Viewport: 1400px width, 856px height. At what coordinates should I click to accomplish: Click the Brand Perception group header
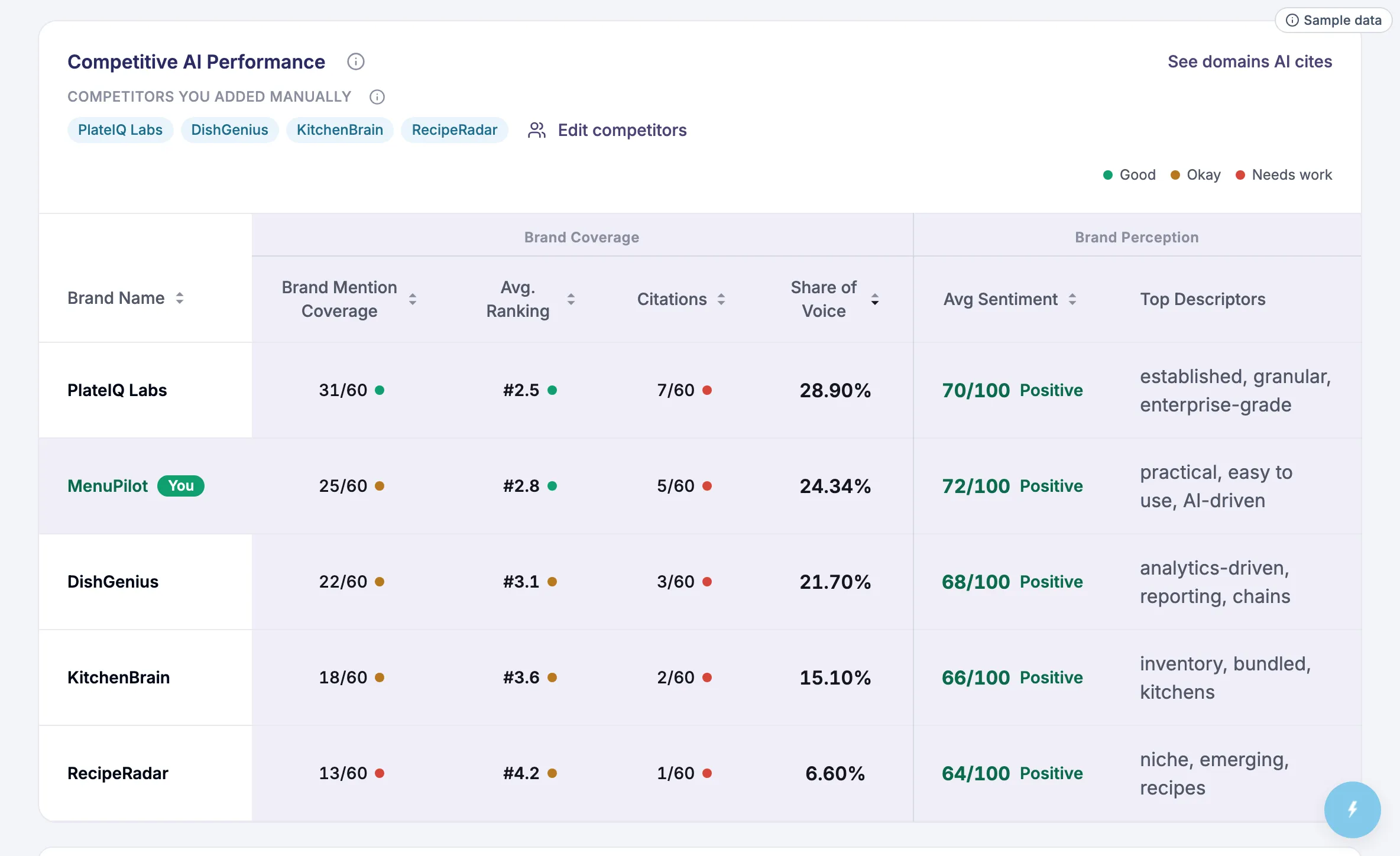pos(1136,238)
